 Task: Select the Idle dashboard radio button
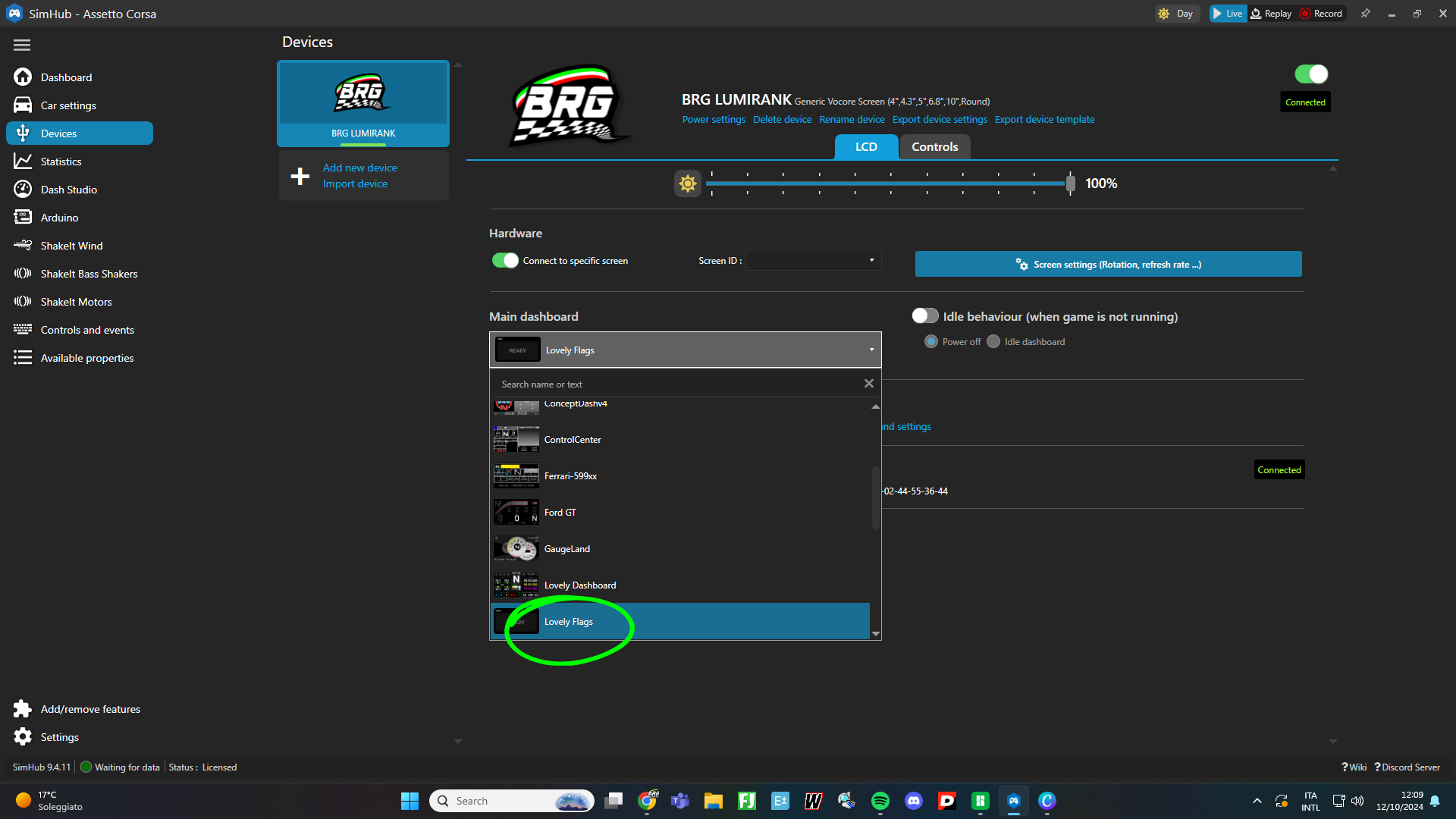[993, 342]
